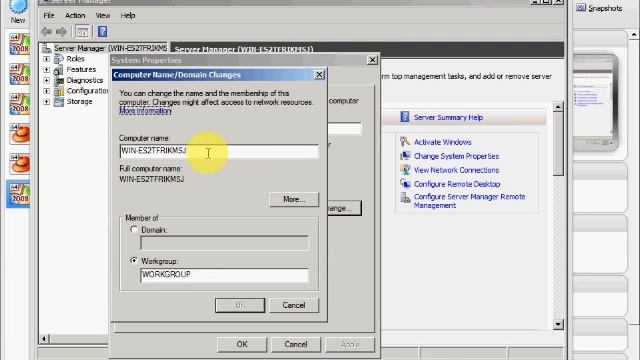This screenshot has width=640, height=360.
Task: Click the View Network Connections icon
Action: click(x=405, y=170)
